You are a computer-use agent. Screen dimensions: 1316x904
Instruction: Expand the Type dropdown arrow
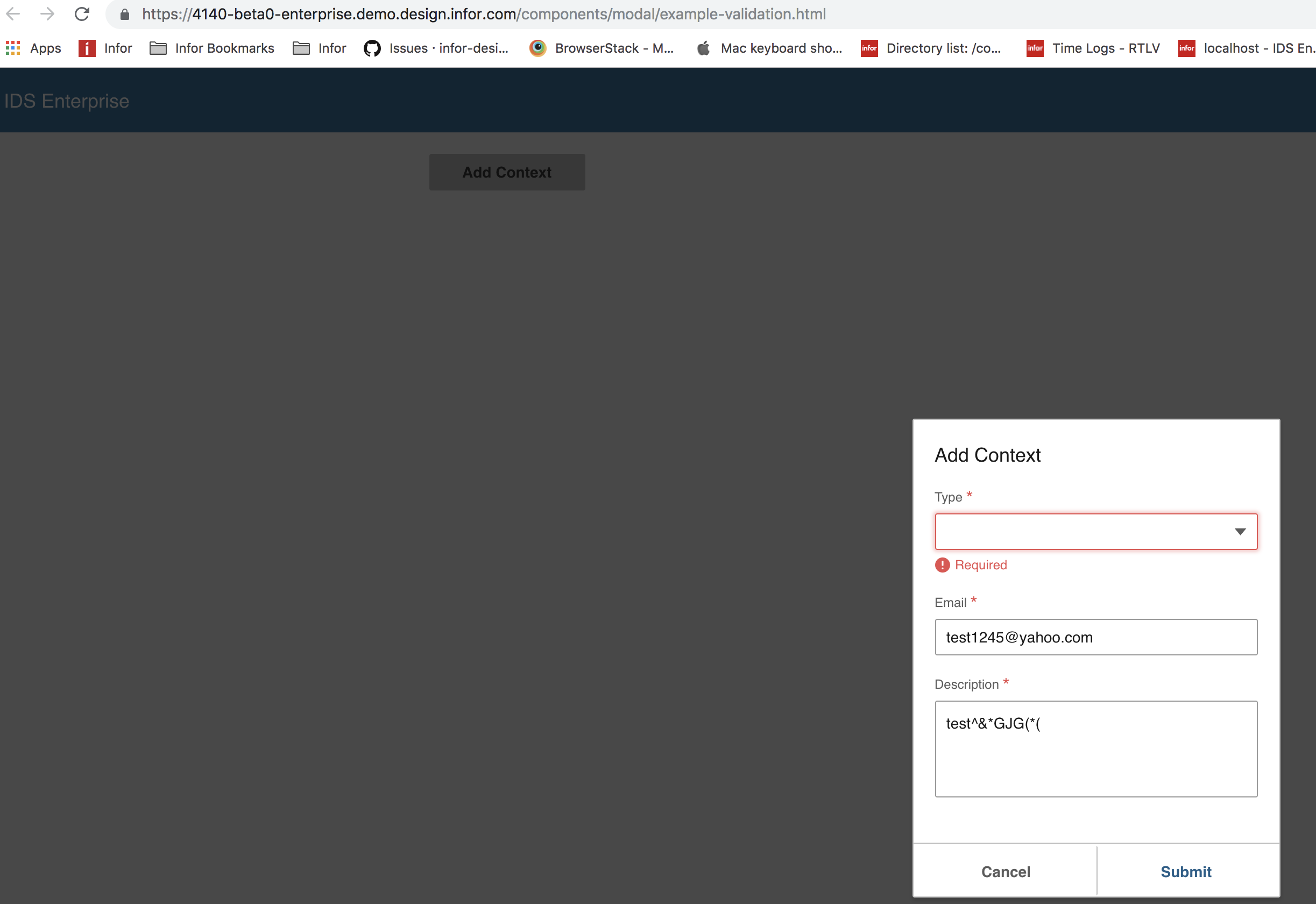[1240, 531]
